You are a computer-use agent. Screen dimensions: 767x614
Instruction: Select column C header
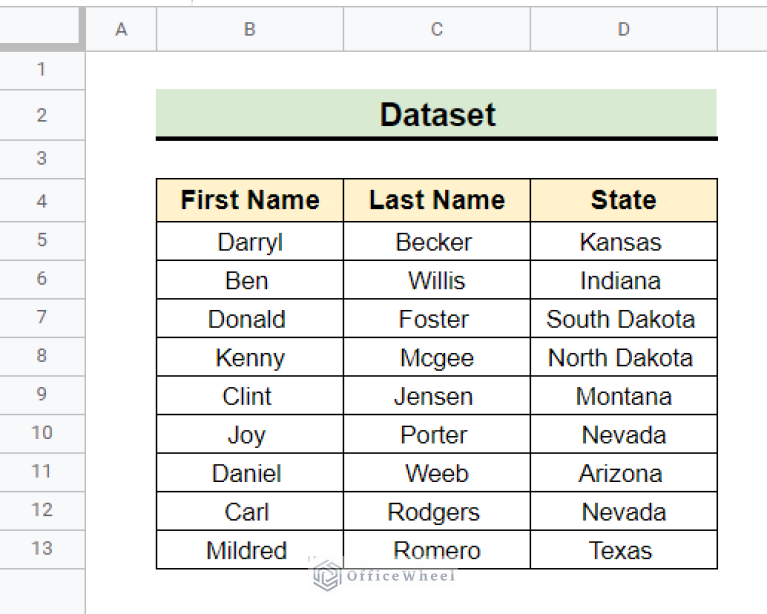pyautogui.click(x=437, y=30)
